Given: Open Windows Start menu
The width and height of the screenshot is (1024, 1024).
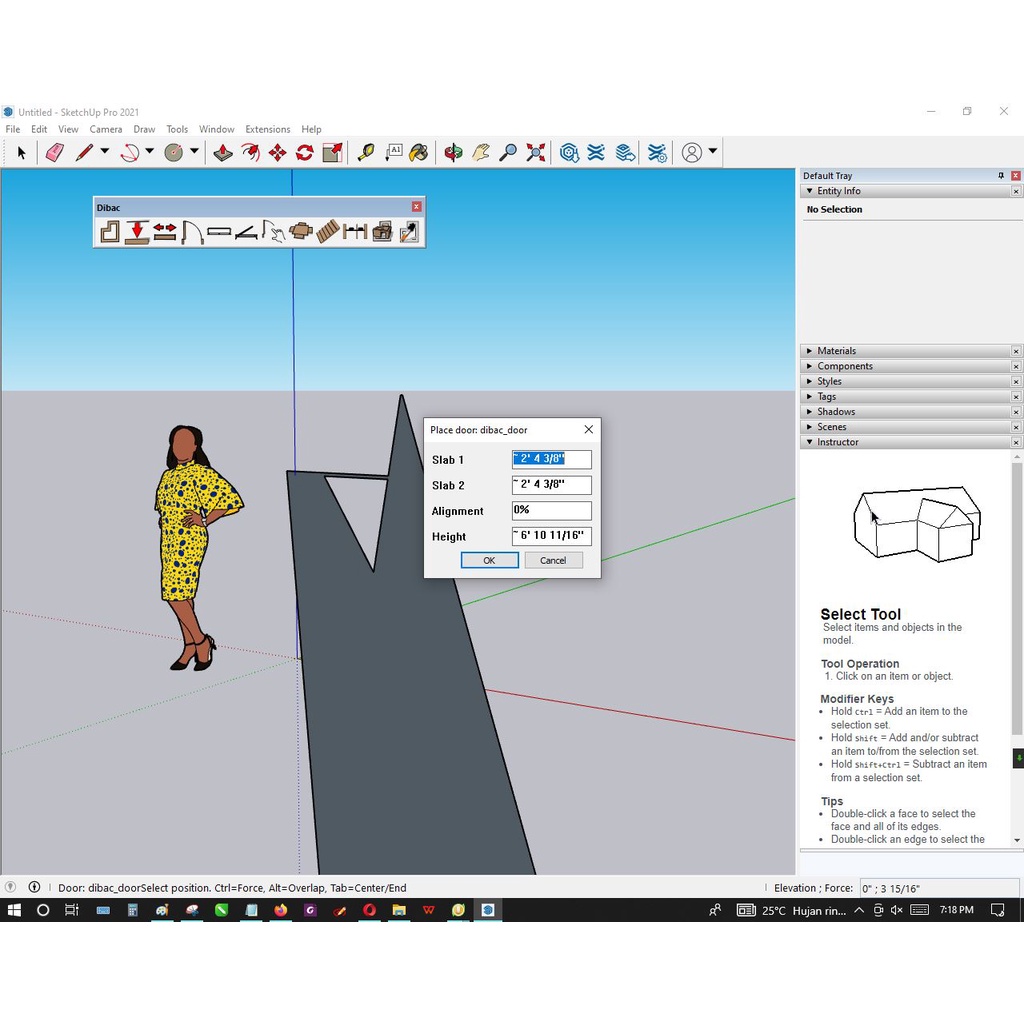Looking at the screenshot, I should coord(14,910).
